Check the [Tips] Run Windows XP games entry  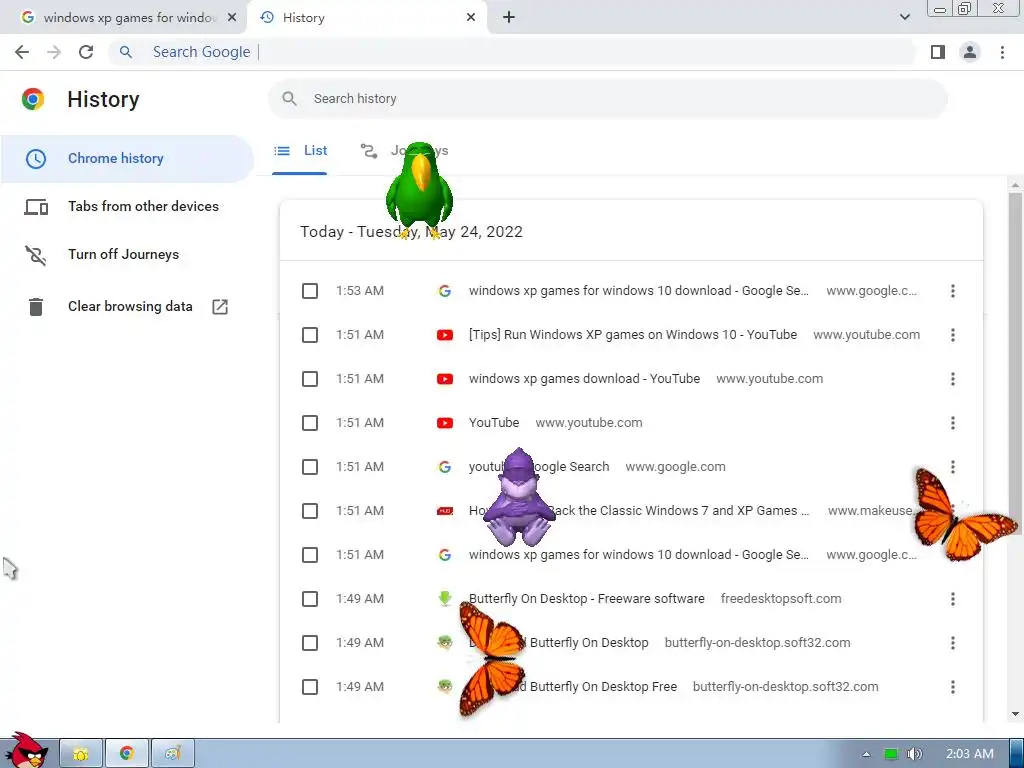(310, 335)
